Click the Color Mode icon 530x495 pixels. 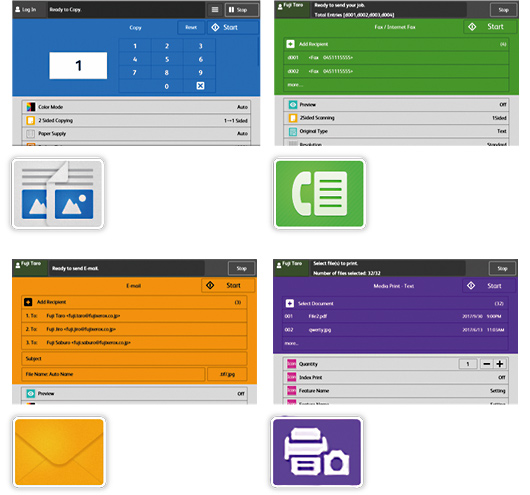pos(31,107)
